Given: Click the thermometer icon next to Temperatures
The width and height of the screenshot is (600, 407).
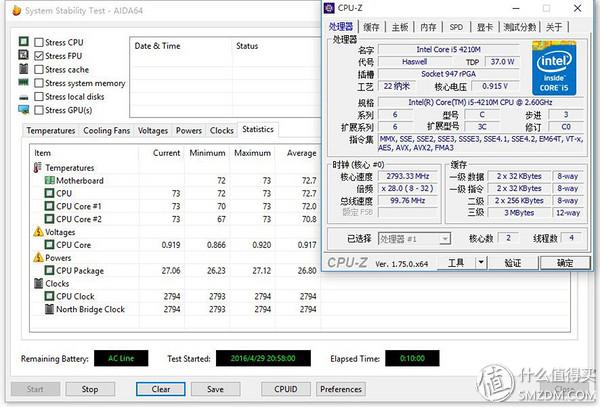Looking at the screenshot, I should click(38, 168).
